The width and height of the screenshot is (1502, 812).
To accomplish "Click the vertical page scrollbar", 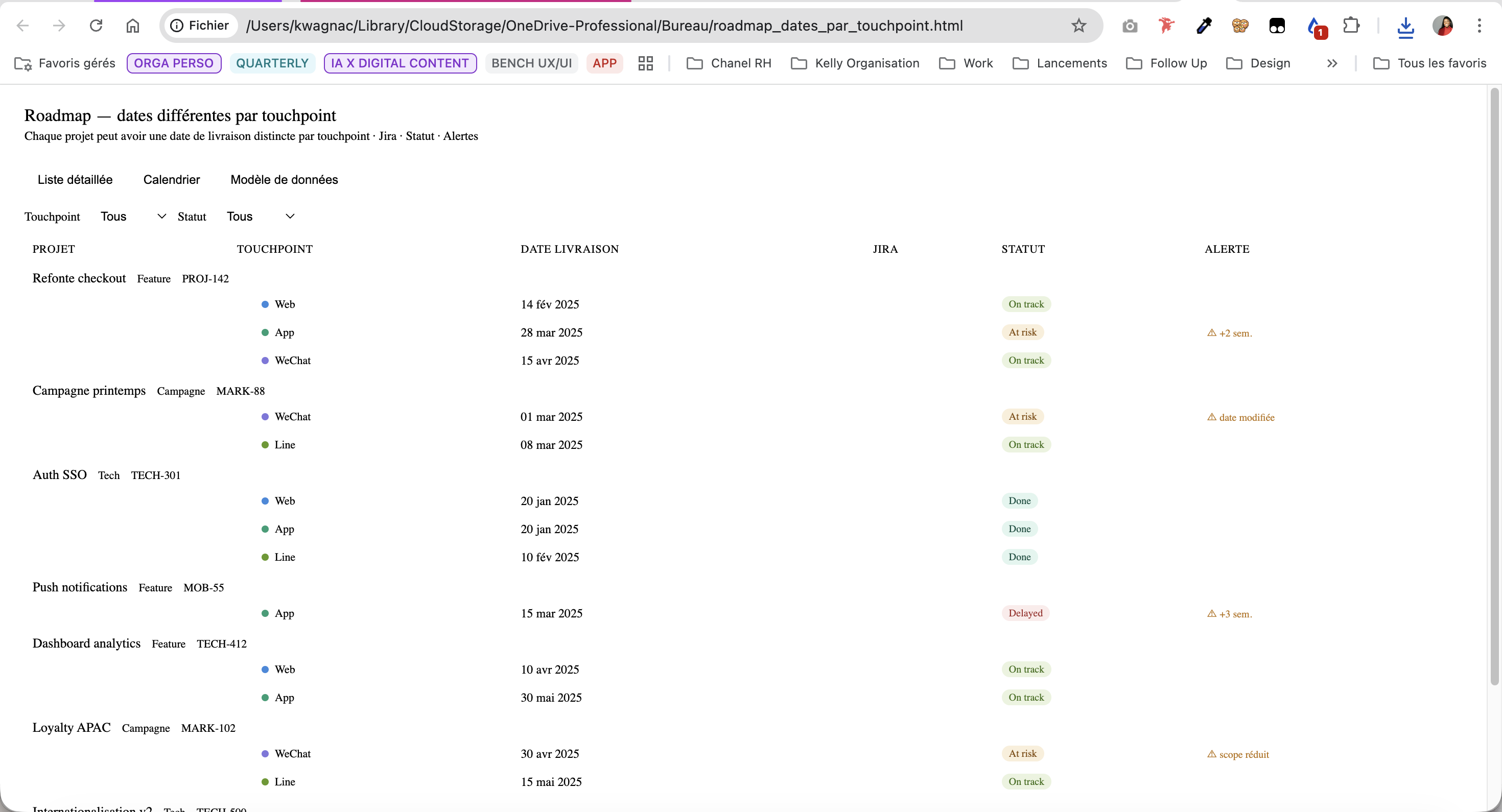I will point(1494,385).
